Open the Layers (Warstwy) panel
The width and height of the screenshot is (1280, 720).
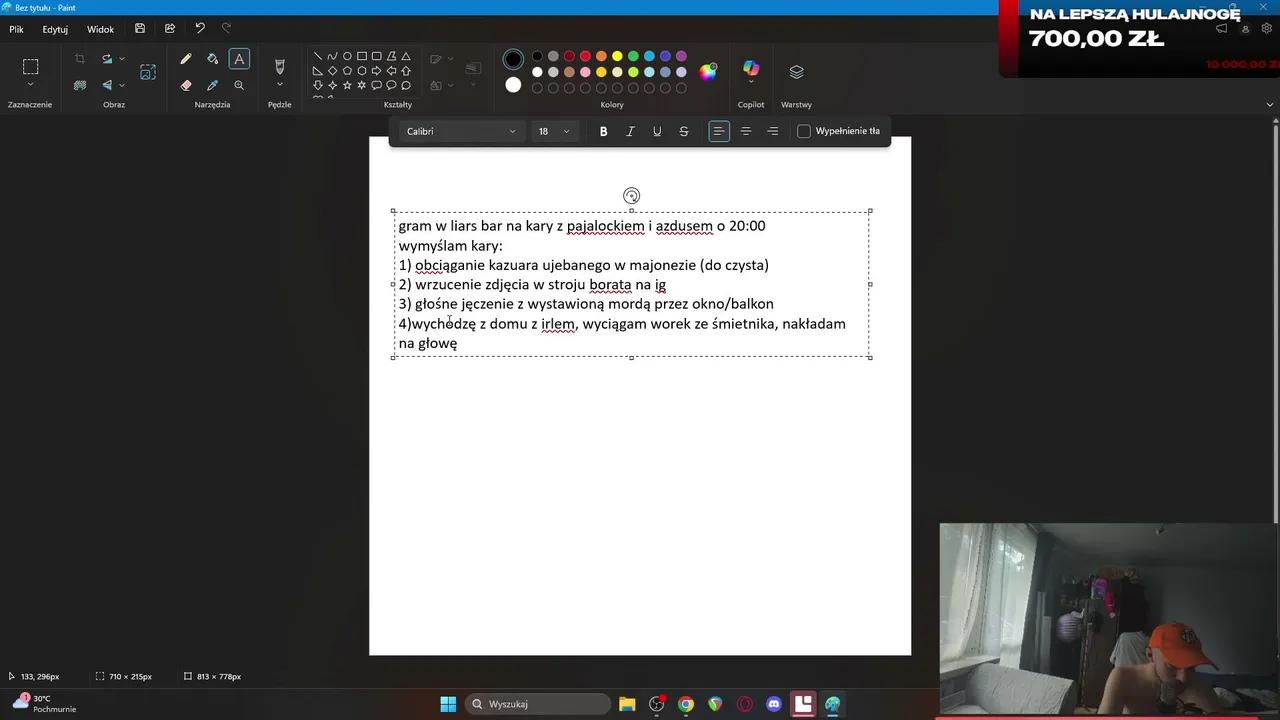[796, 72]
